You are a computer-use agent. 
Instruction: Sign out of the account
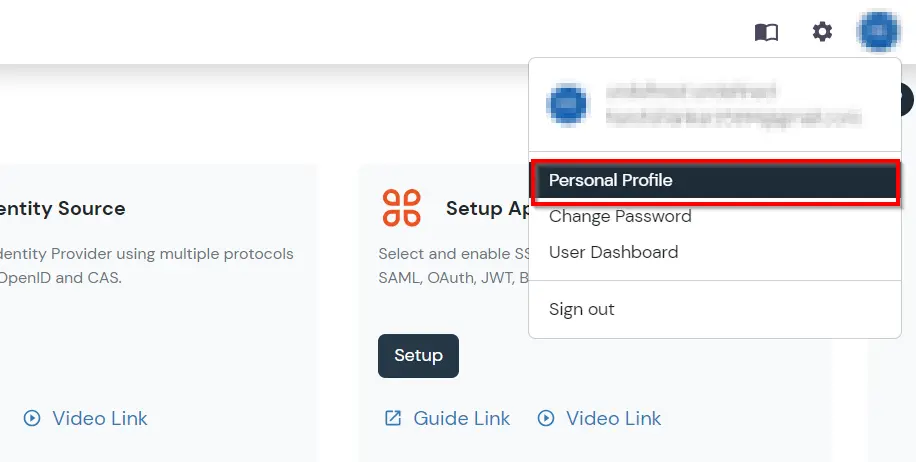tap(582, 309)
